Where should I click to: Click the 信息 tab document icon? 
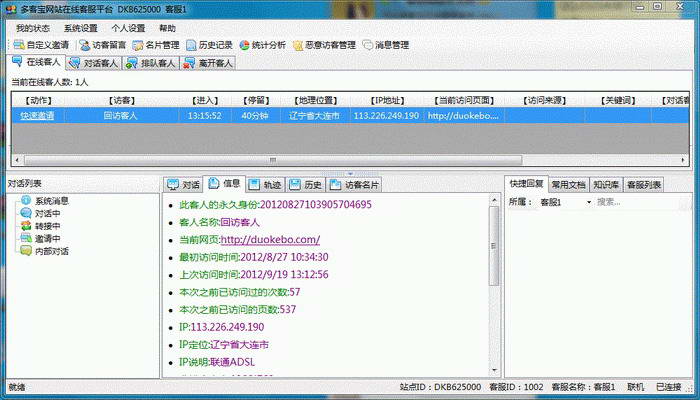[214, 183]
